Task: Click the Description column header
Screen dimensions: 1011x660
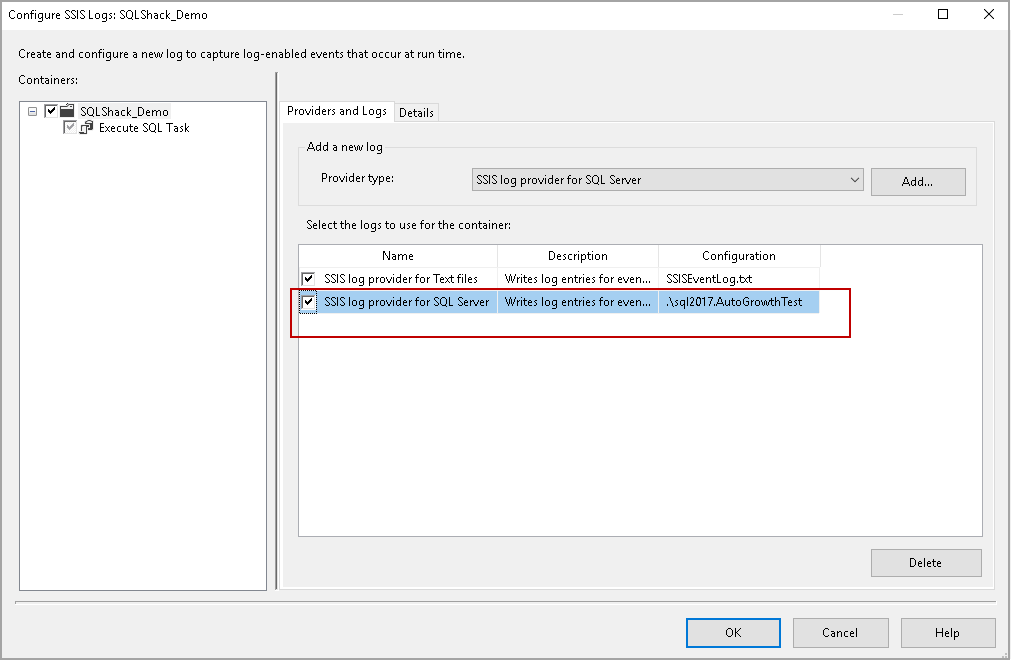Action: coord(577,256)
